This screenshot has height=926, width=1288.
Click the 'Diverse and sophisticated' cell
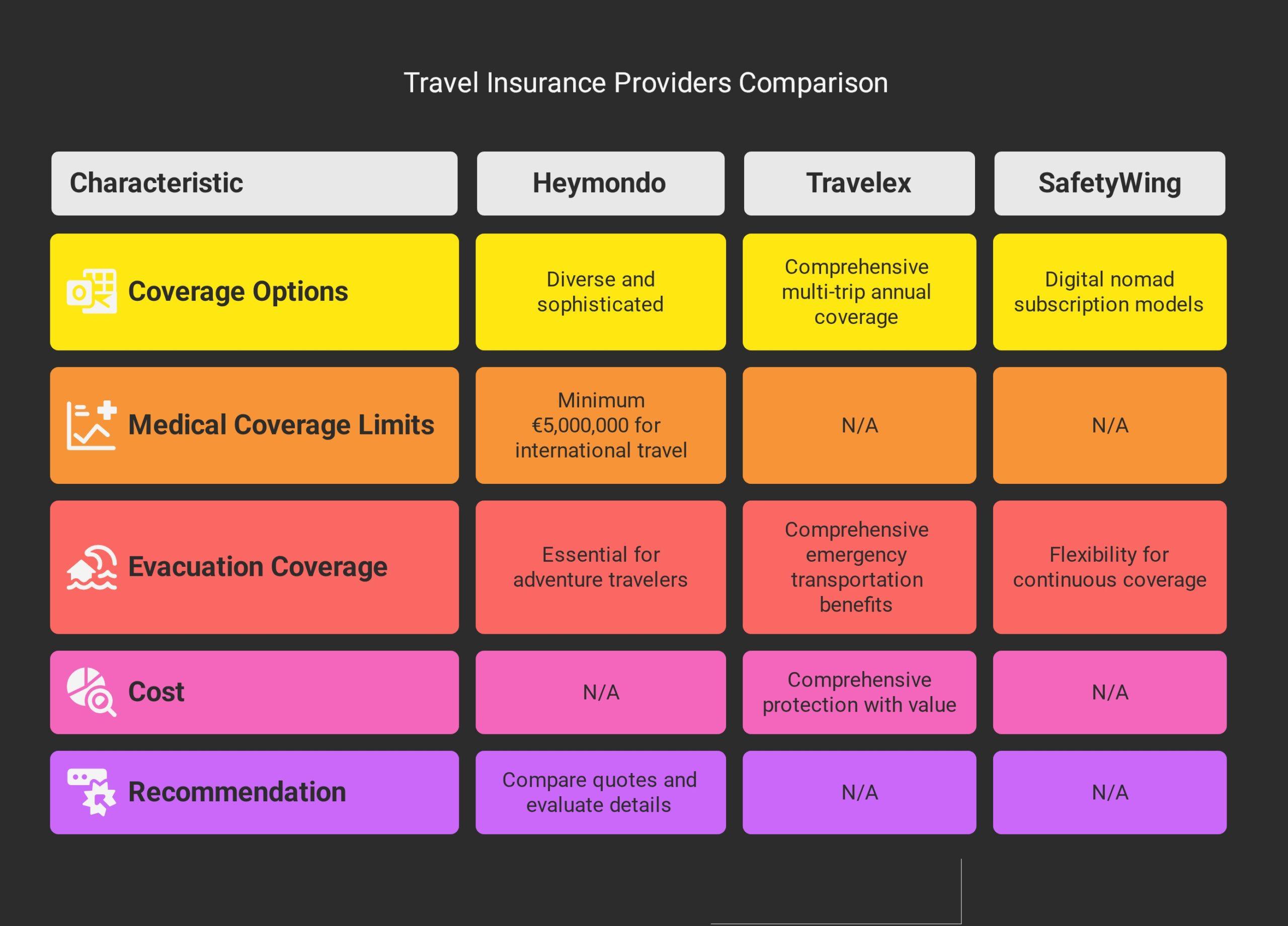tap(600, 292)
